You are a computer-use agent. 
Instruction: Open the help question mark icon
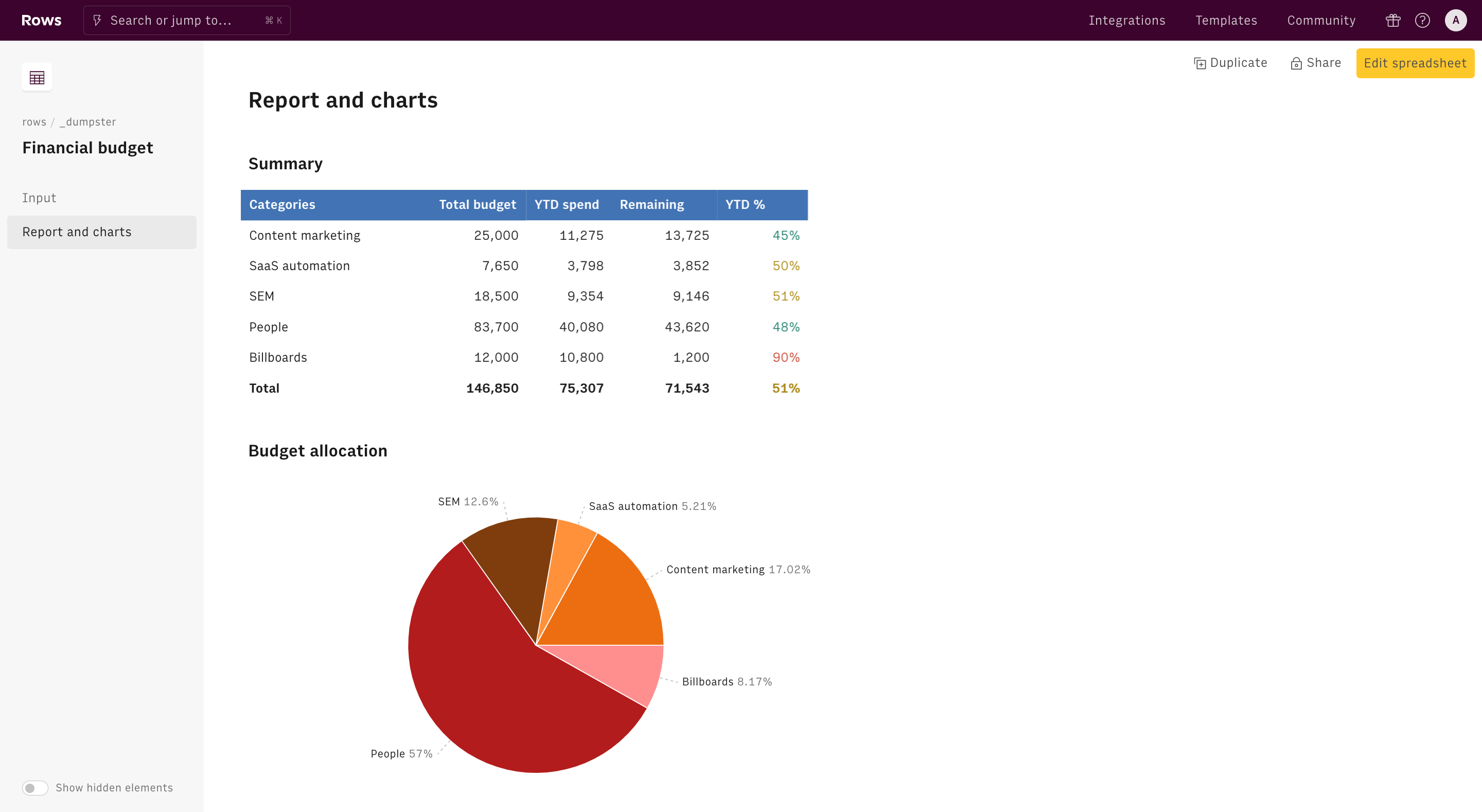point(1422,20)
